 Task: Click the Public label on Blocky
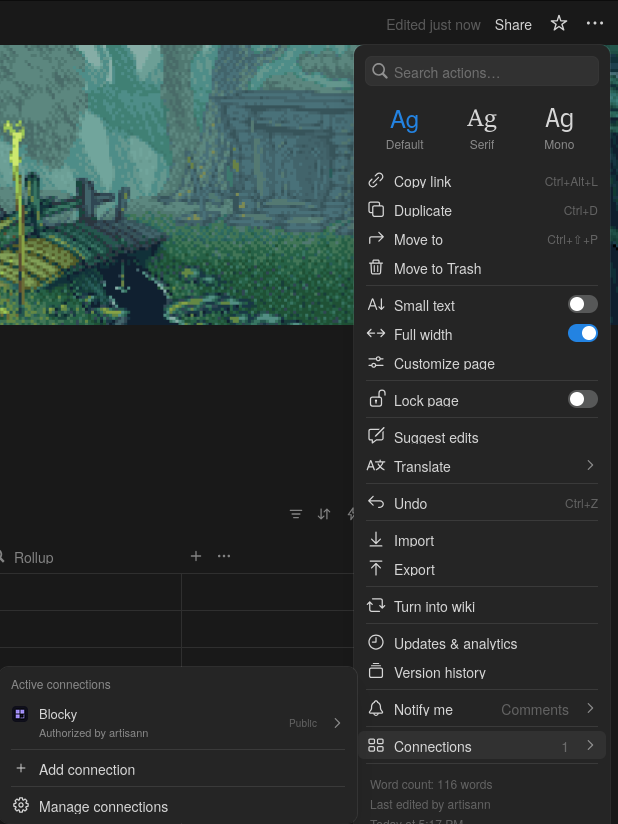coord(303,723)
